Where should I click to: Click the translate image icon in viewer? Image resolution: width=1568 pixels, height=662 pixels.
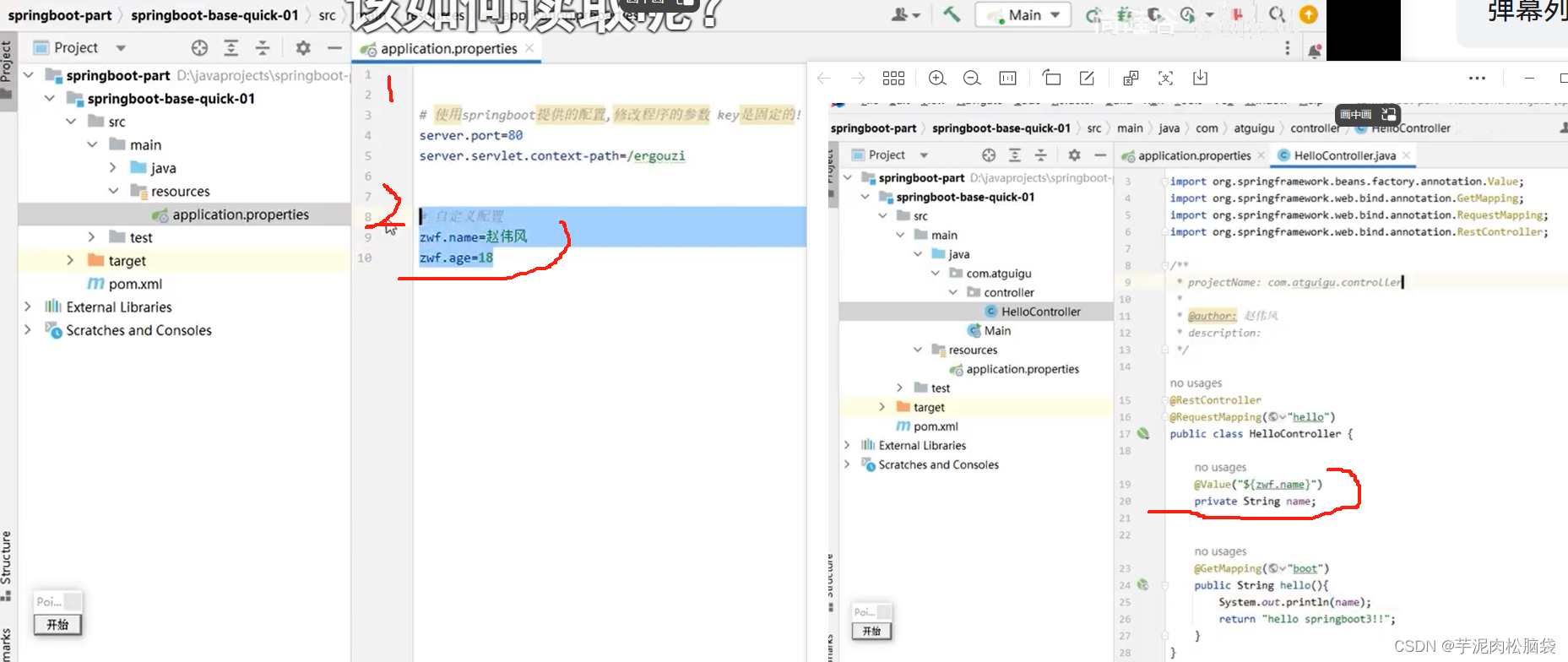1131,78
